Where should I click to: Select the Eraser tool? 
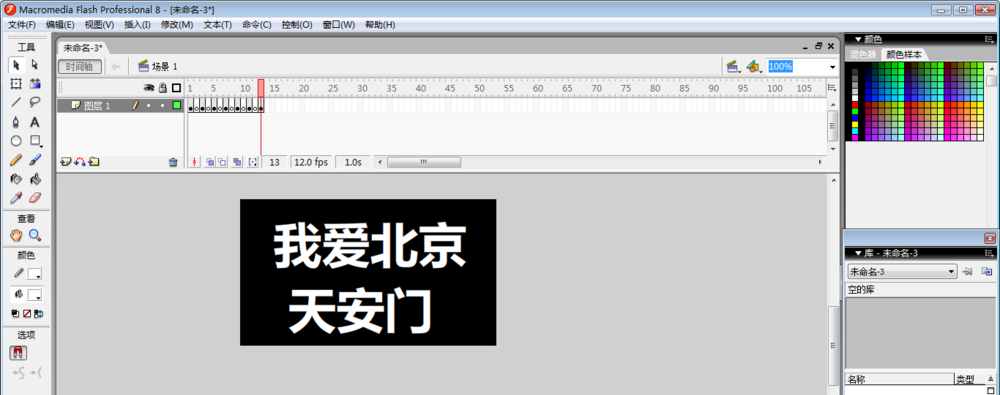pos(35,198)
